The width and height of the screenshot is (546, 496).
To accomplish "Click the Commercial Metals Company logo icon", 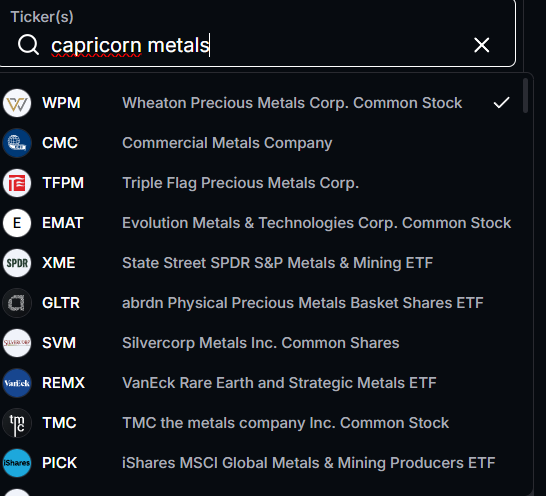I will tap(17, 143).
